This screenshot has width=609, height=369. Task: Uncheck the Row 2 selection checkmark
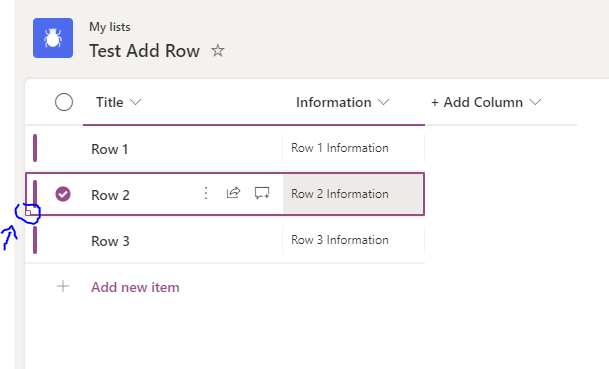[63, 194]
